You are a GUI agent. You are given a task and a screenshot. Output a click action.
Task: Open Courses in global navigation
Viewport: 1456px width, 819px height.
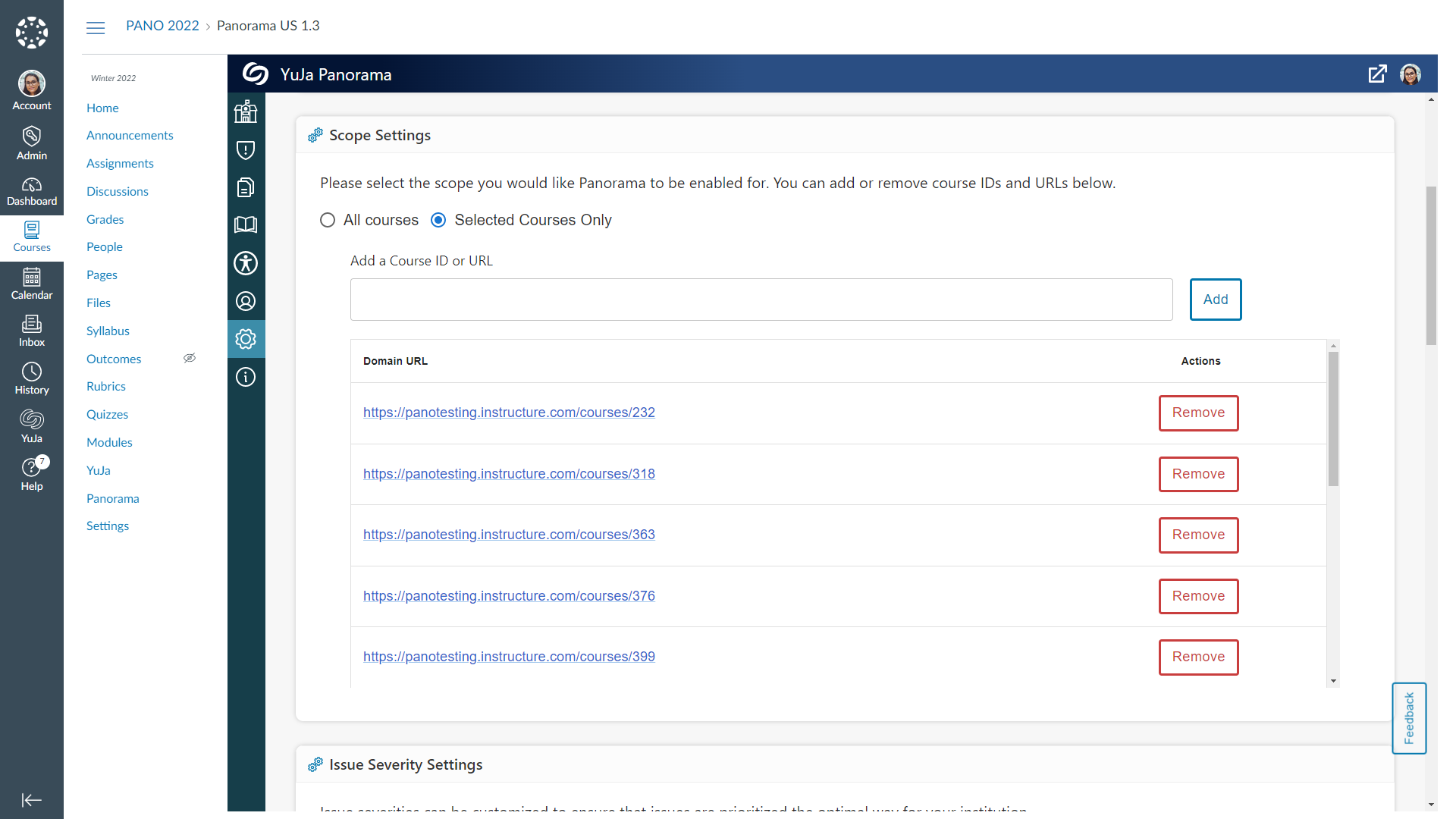[32, 237]
